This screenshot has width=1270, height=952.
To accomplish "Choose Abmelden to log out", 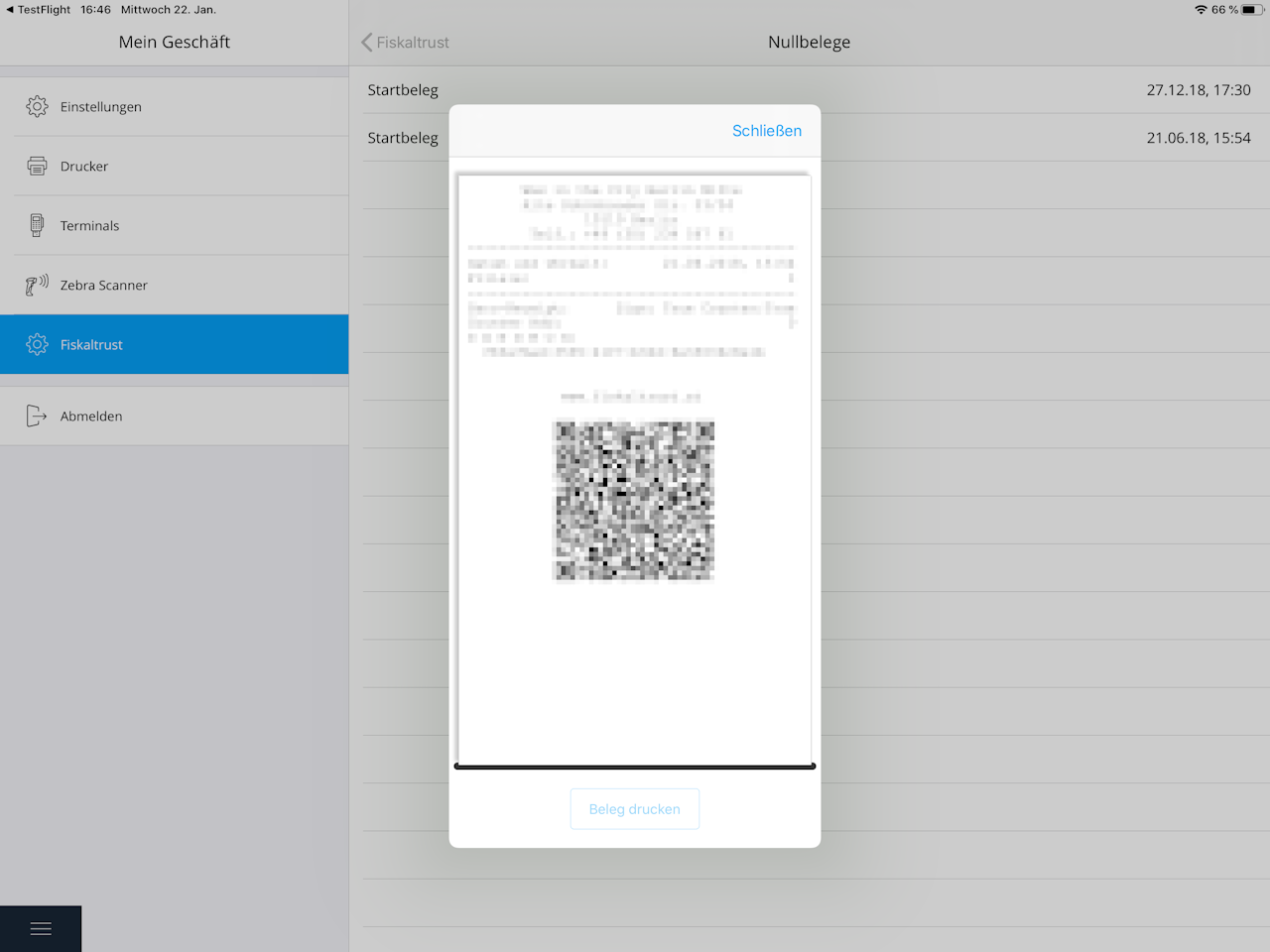I will (175, 416).
